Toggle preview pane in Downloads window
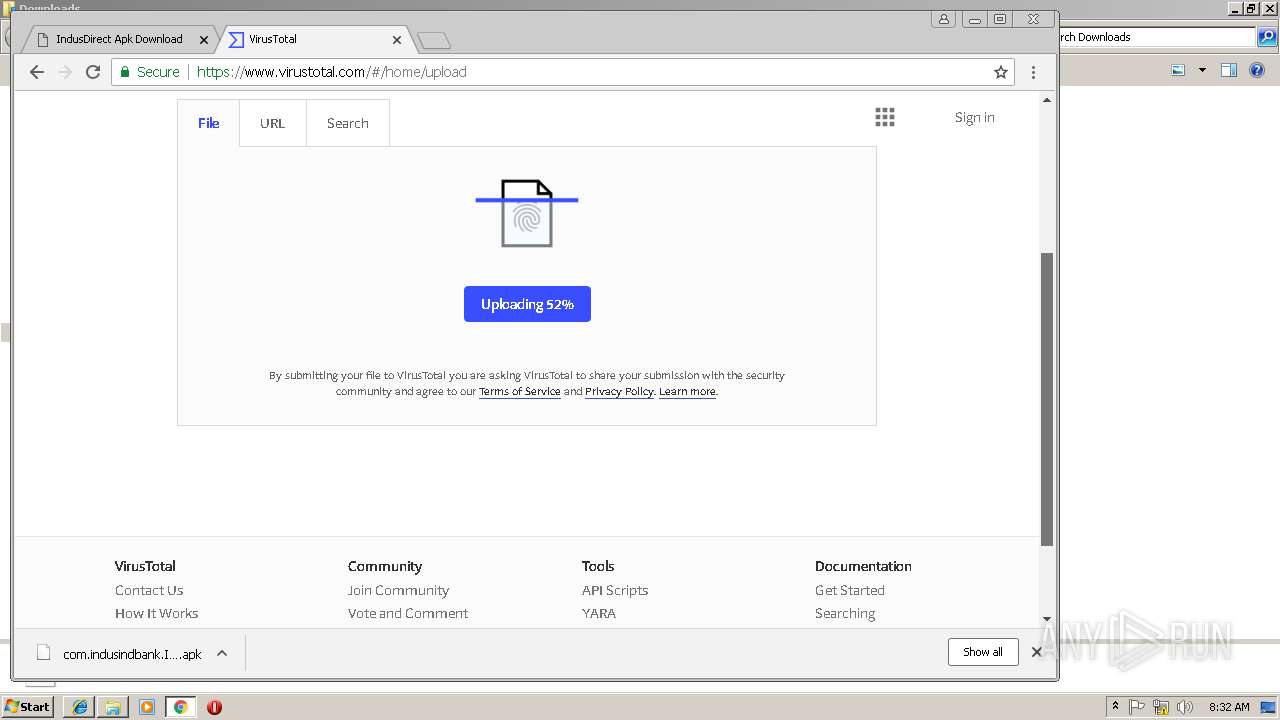Viewport: 1280px width, 720px height. tap(1229, 70)
